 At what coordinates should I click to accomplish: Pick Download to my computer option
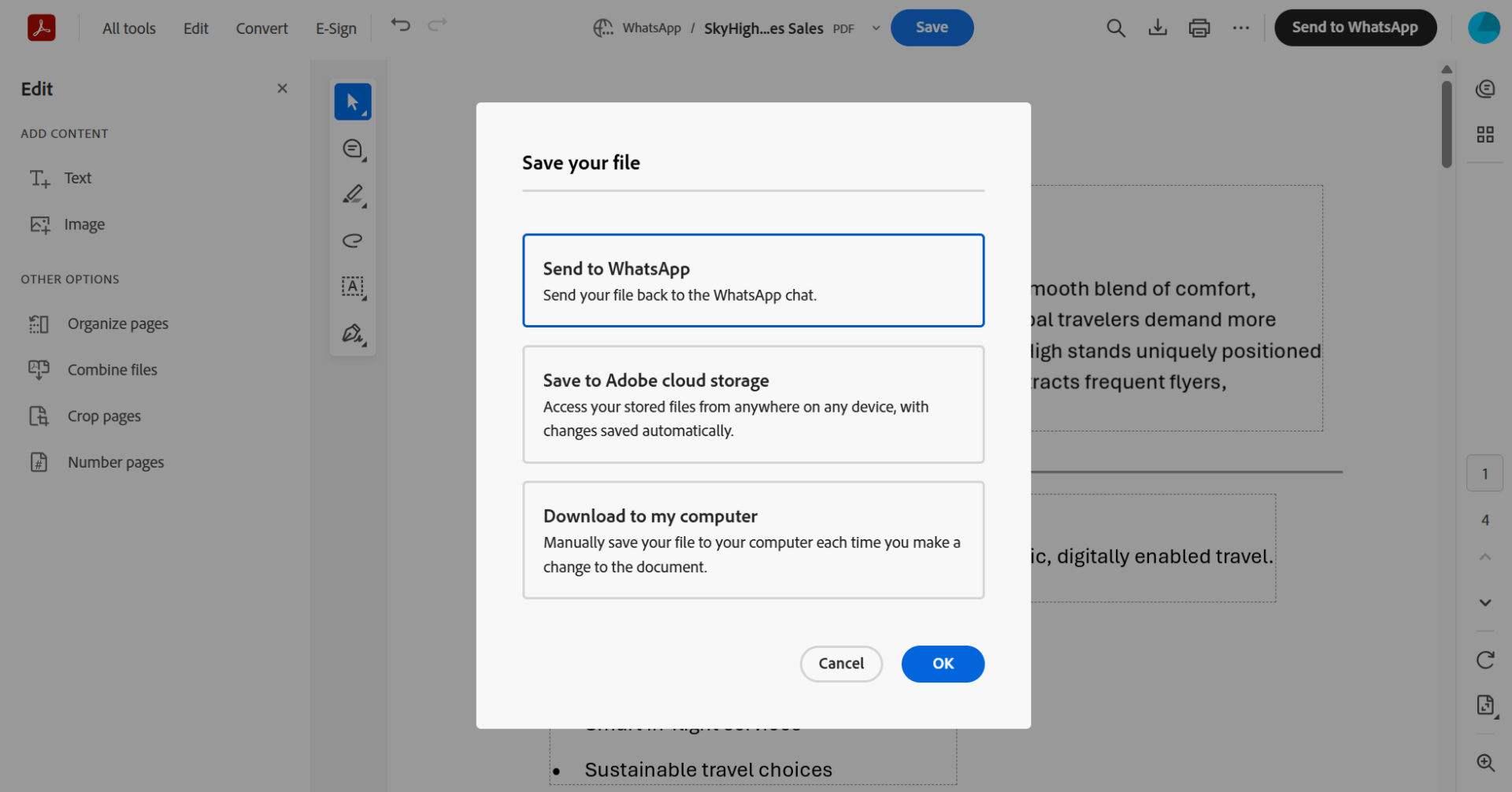tap(753, 540)
